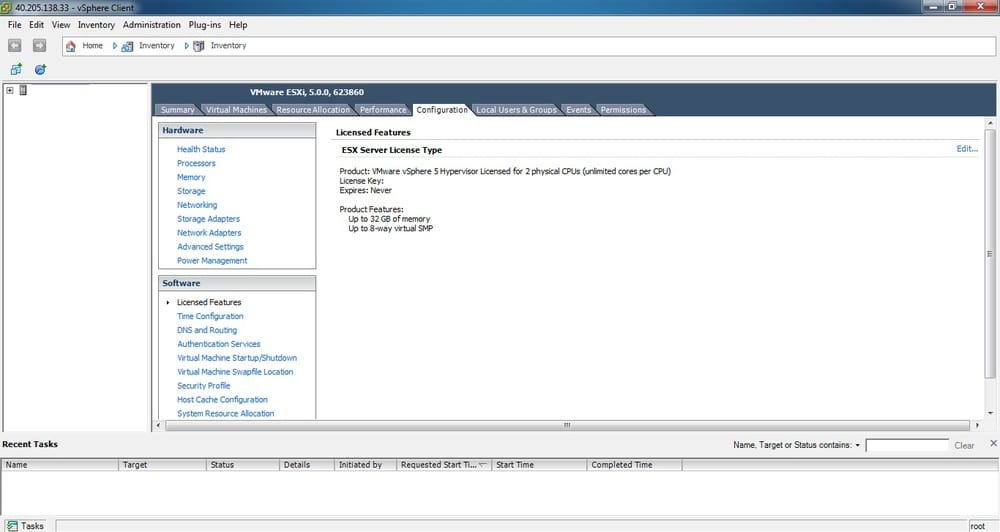
Task: Open Authentication Services link
Action: click(219, 344)
